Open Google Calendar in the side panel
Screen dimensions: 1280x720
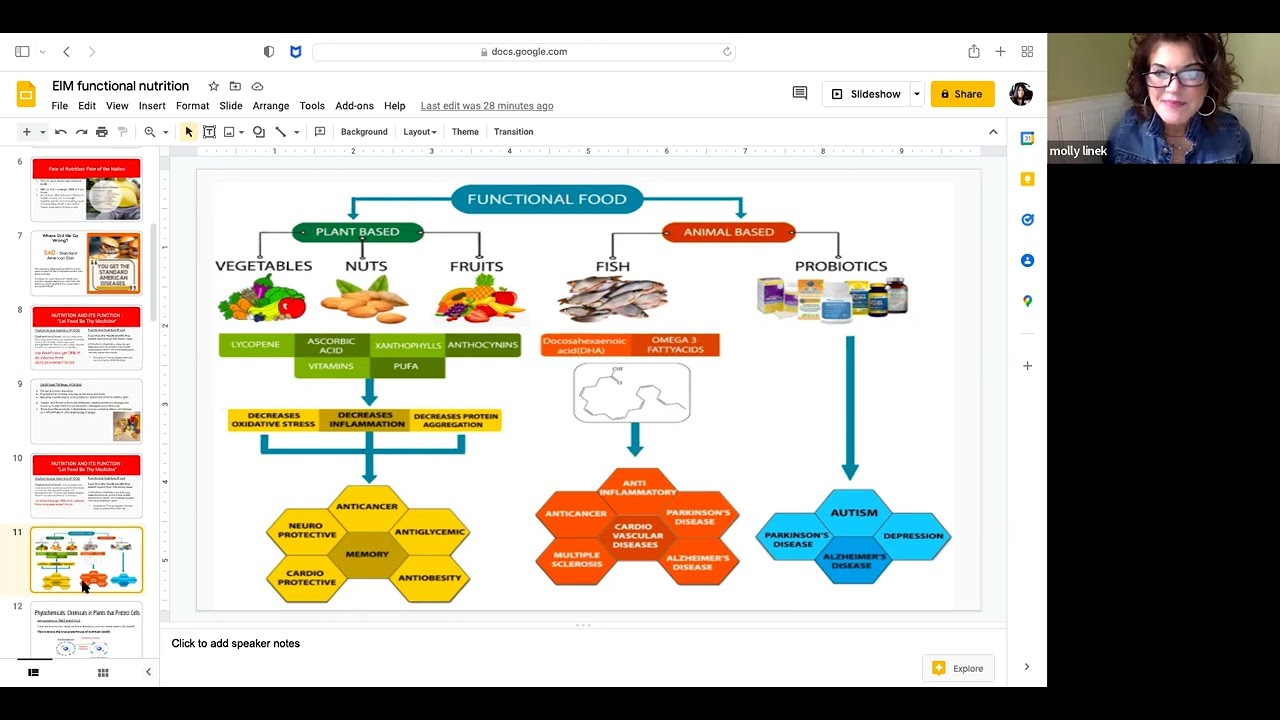[1027, 139]
